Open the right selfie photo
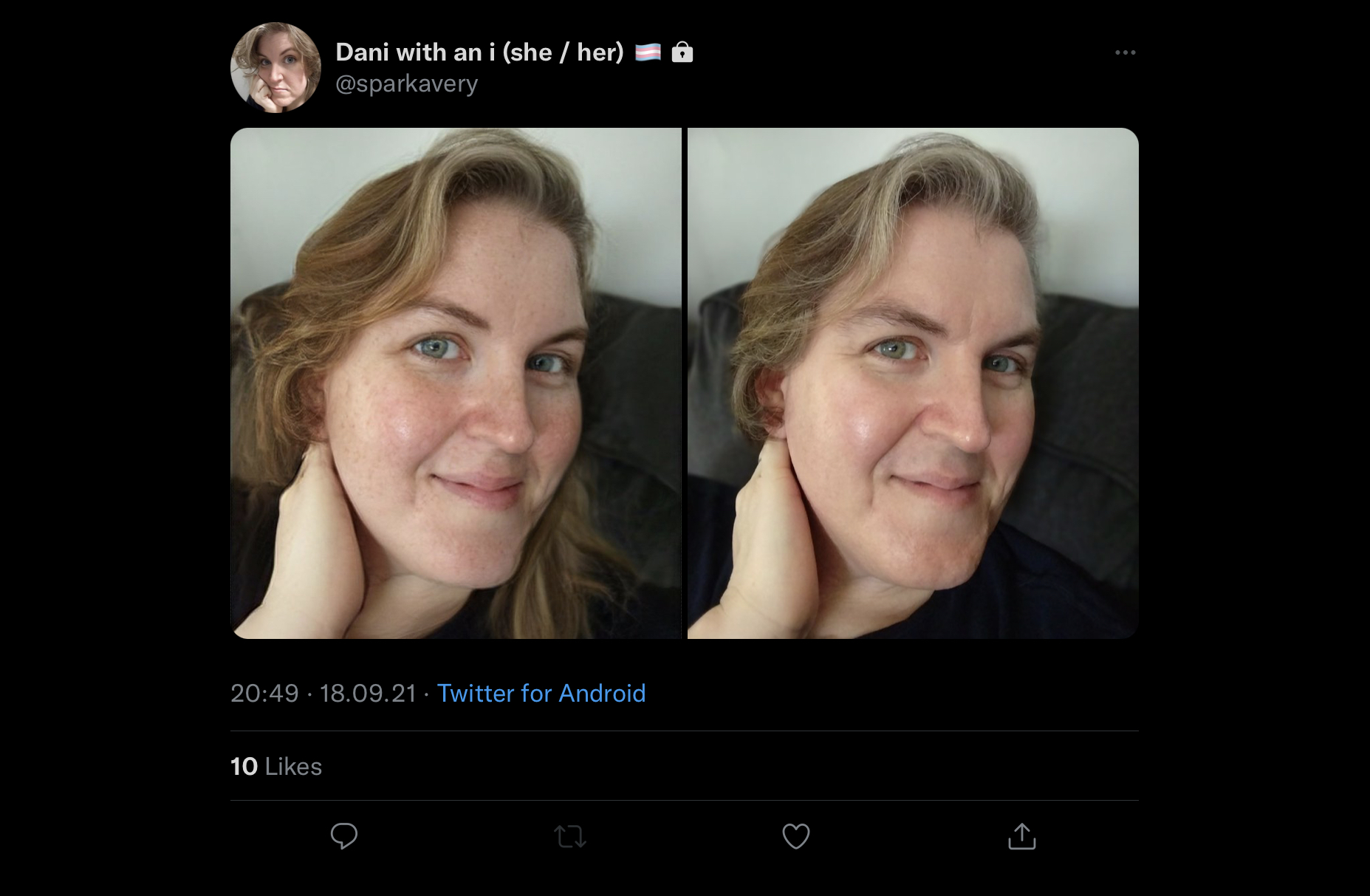This screenshot has height=896, width=1370. [x=913, y=383]
